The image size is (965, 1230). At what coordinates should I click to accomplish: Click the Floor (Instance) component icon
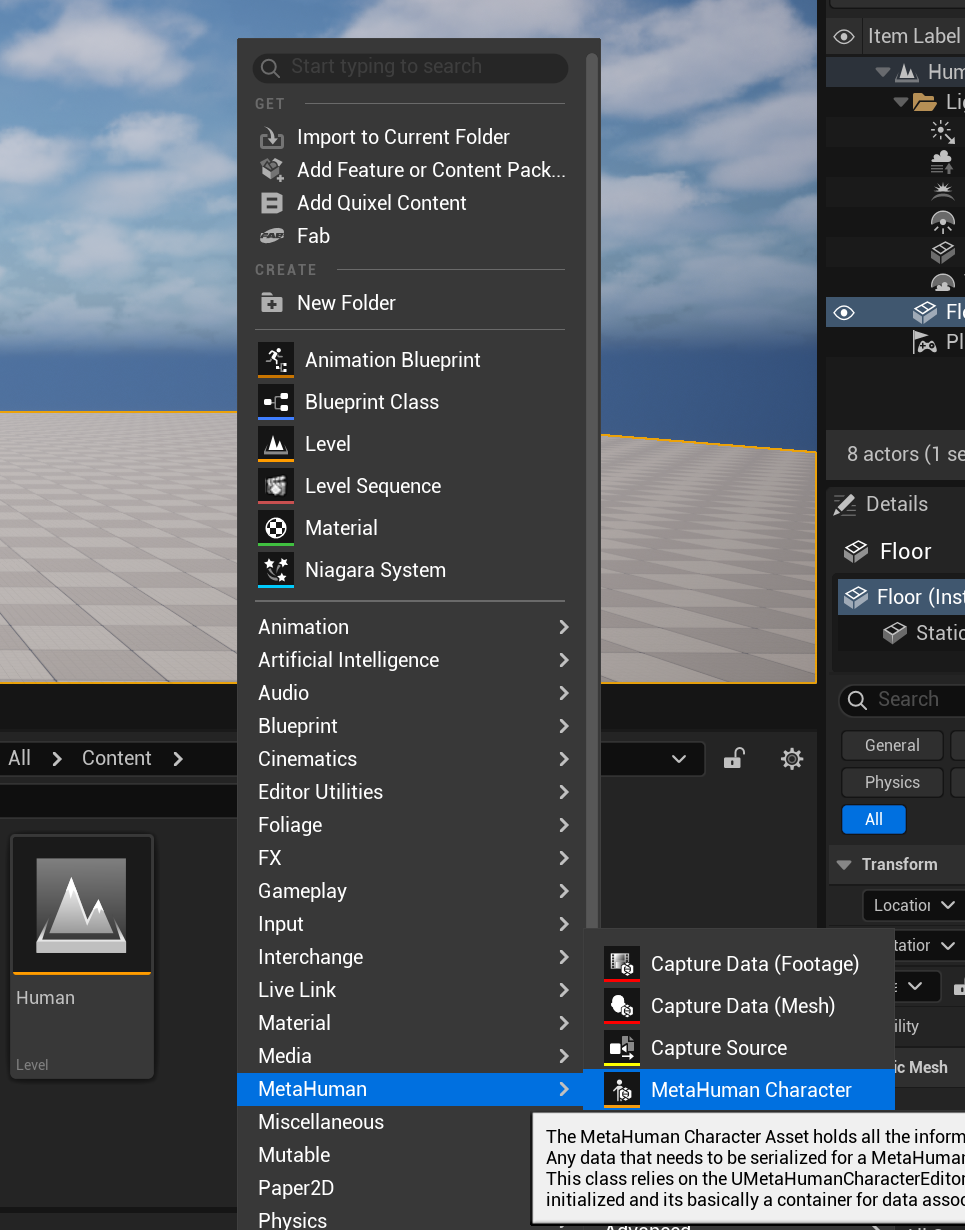point(855,597)
